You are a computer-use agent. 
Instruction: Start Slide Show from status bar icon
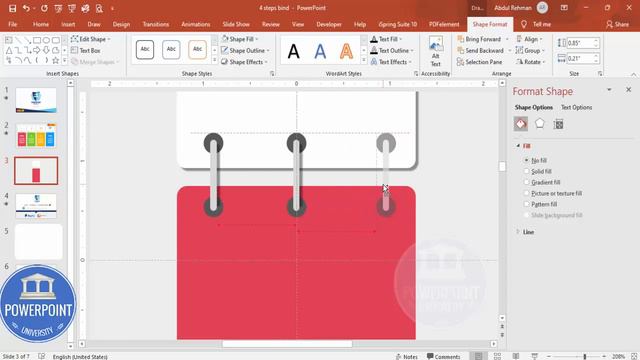click(534, 356)
